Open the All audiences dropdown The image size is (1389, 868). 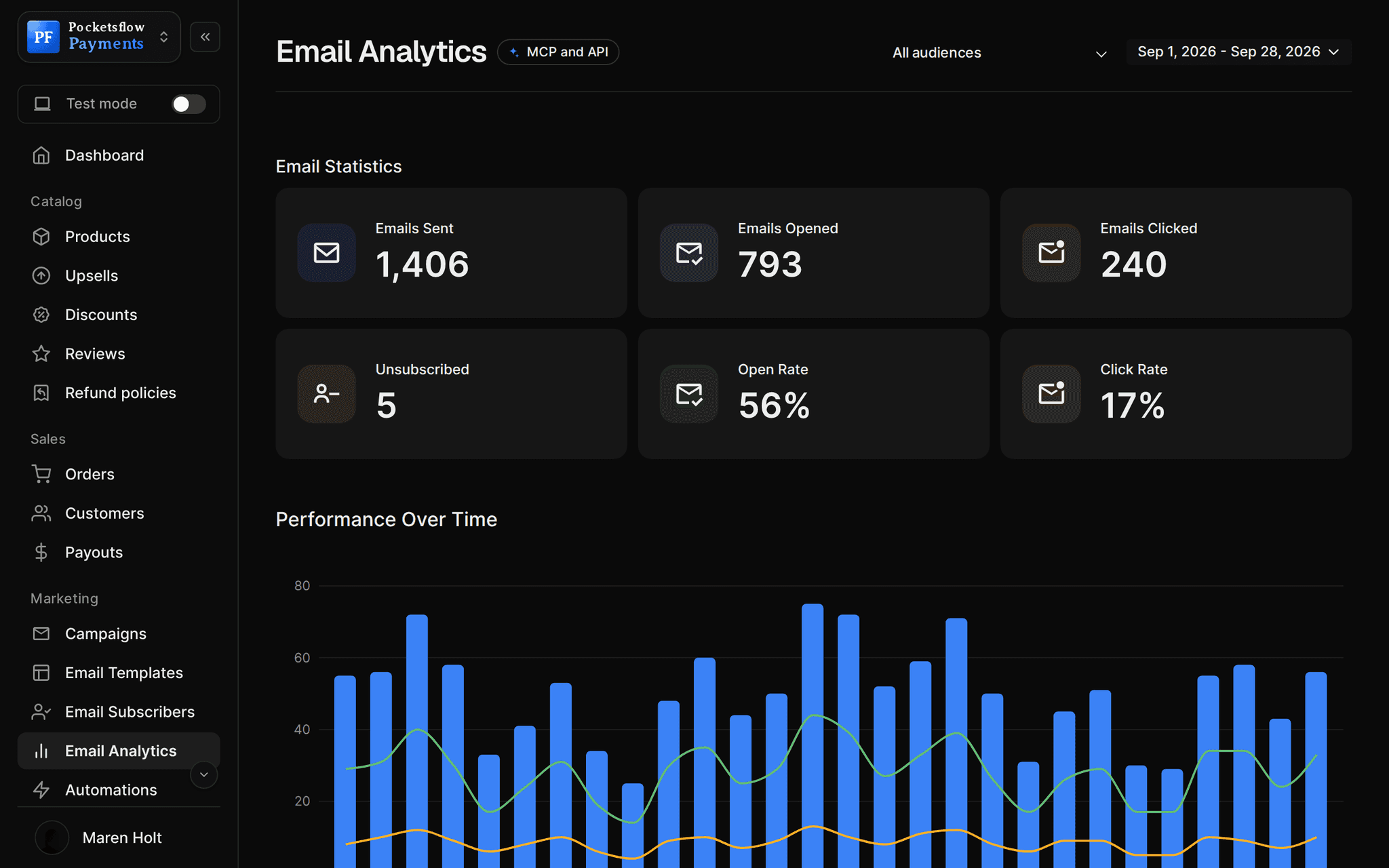(x=1000, y=52)
